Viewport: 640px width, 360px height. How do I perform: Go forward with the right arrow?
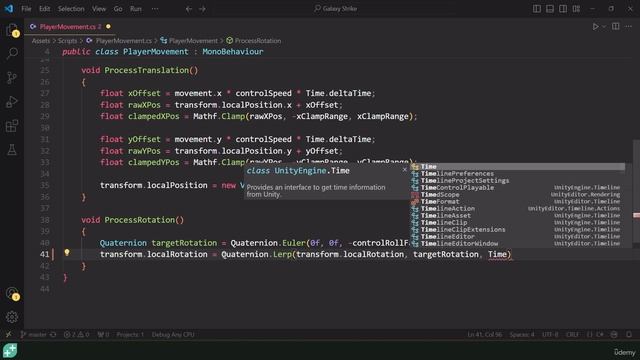point(202,9)
